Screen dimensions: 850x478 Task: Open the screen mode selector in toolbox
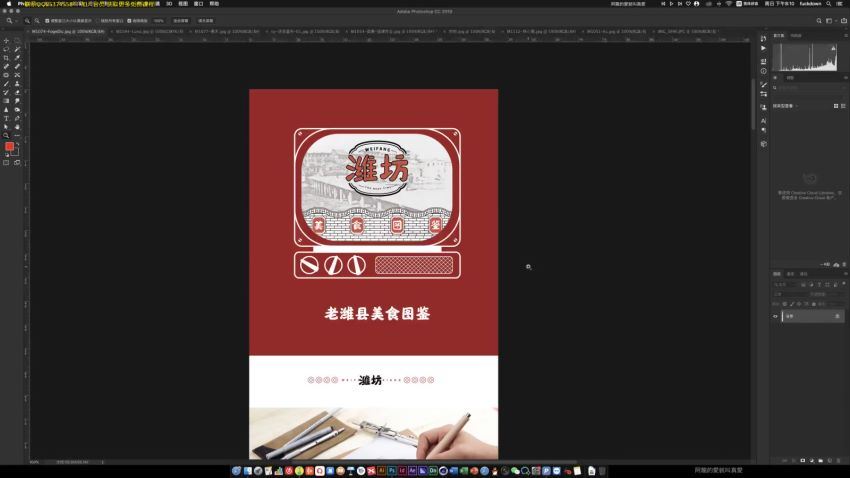coord(17,163)
